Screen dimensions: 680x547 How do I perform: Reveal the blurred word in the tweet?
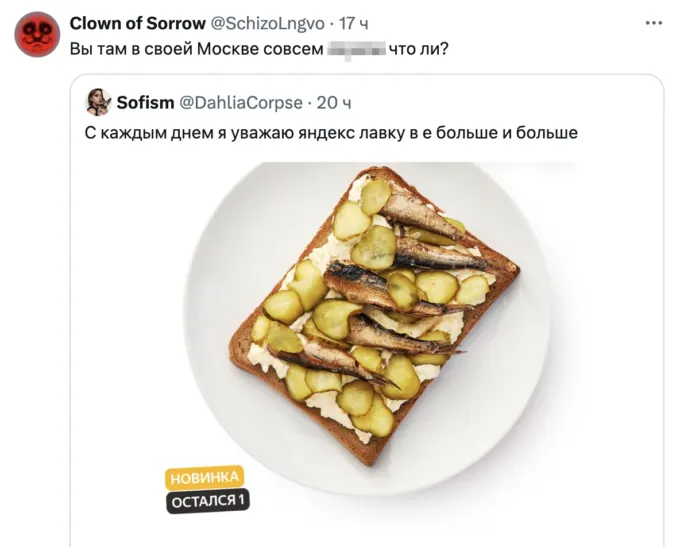pos(356,48)
